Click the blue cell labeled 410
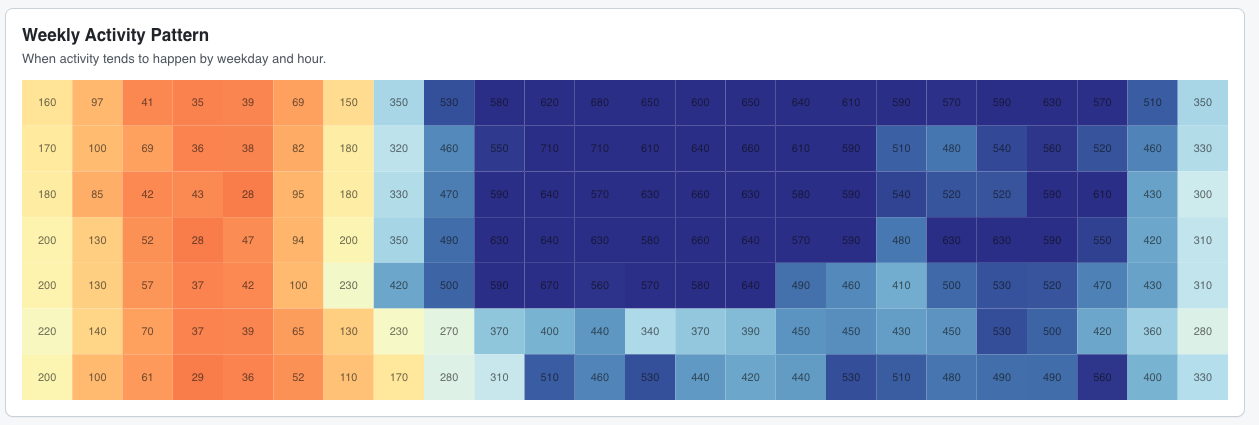The height and width of the screenshot is (425, 1259). point(901,286)
